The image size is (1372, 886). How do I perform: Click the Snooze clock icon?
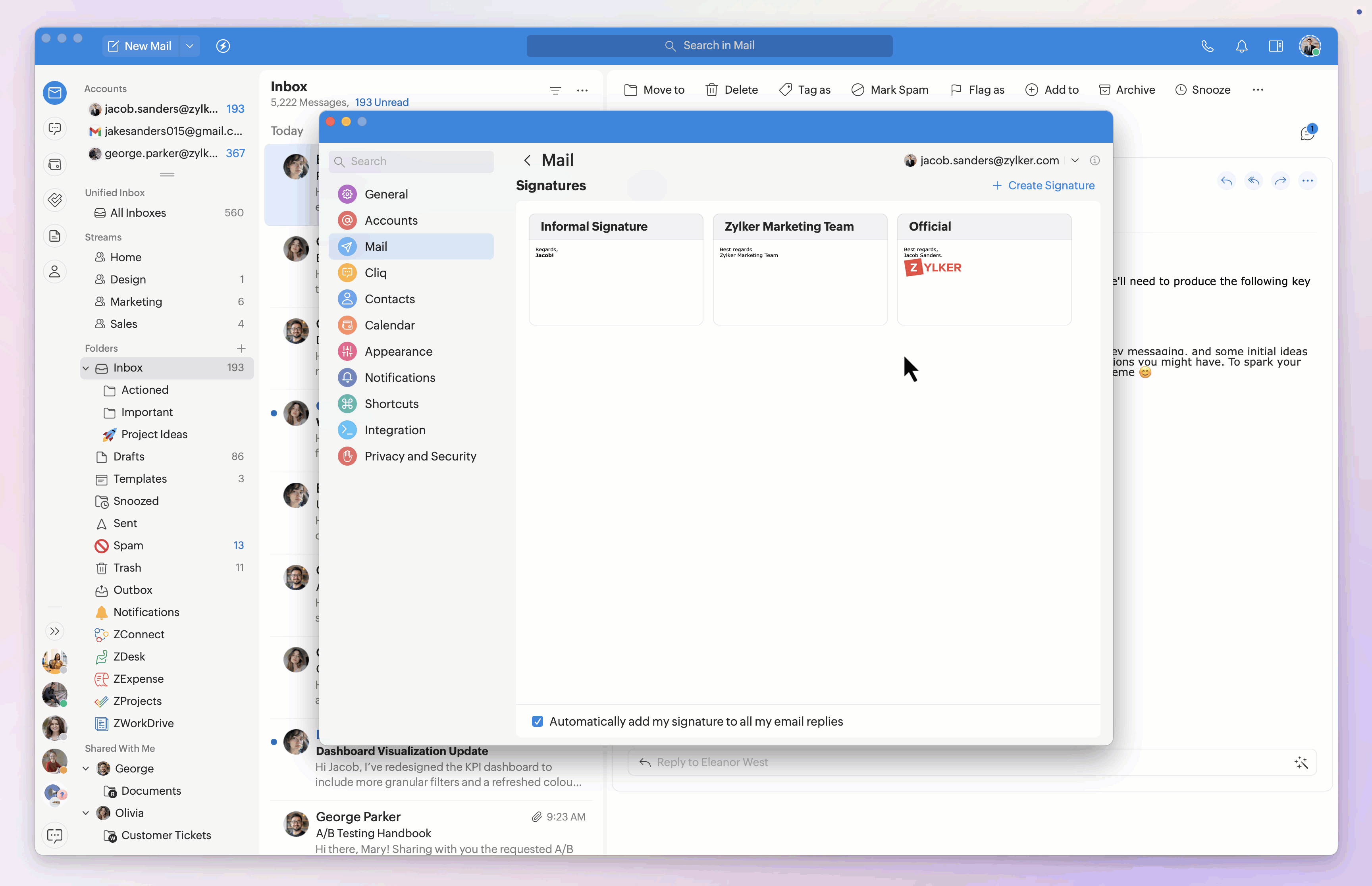click(x=1180, y=90)
